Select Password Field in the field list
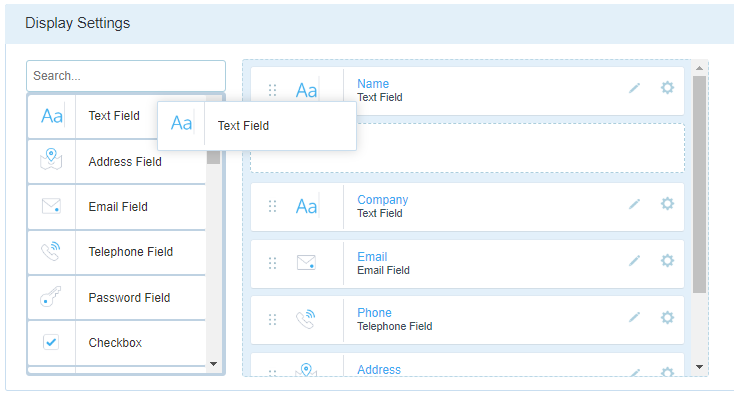 coord(117,298)
